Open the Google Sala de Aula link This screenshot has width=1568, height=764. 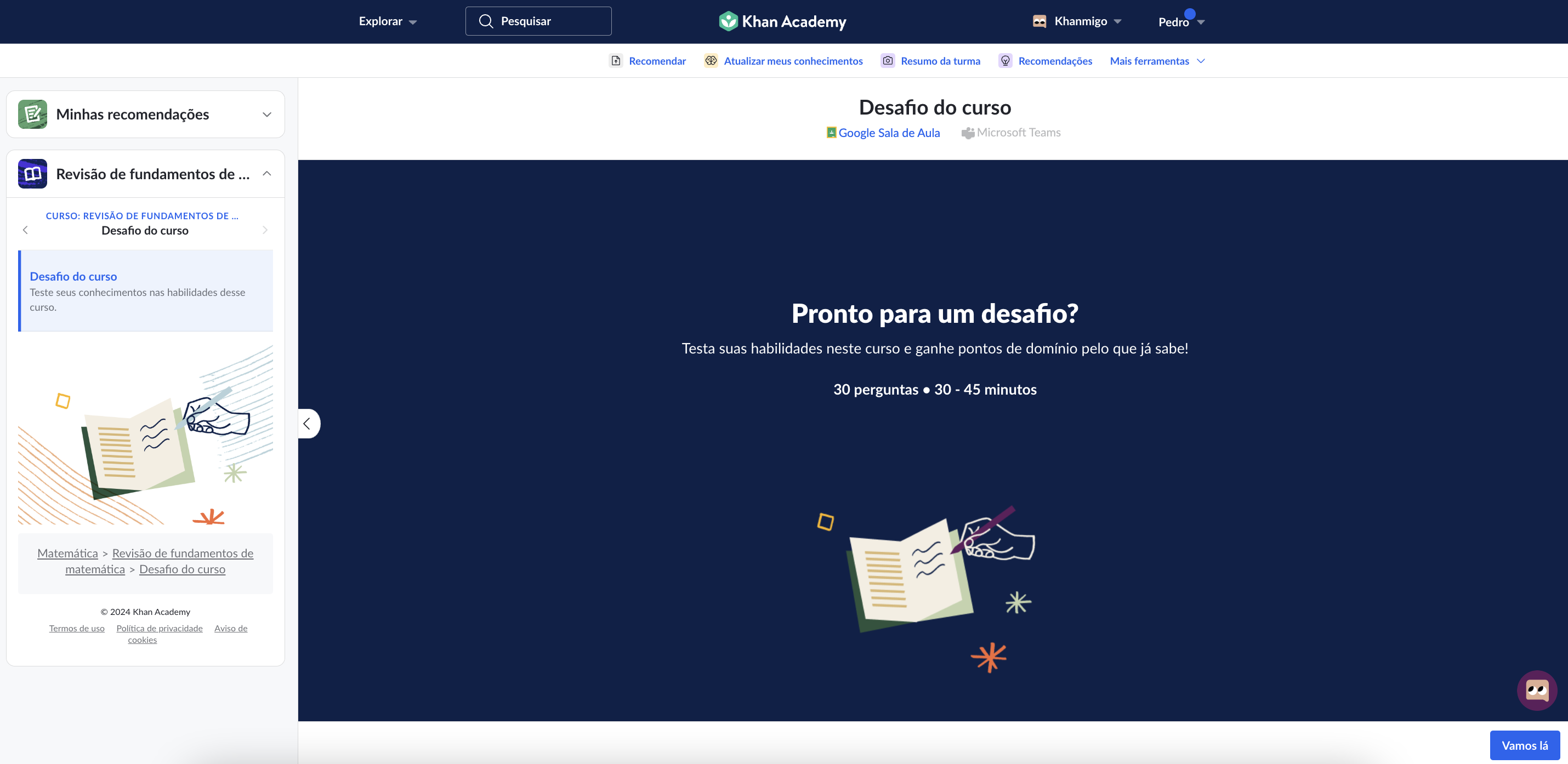point(883,133)
